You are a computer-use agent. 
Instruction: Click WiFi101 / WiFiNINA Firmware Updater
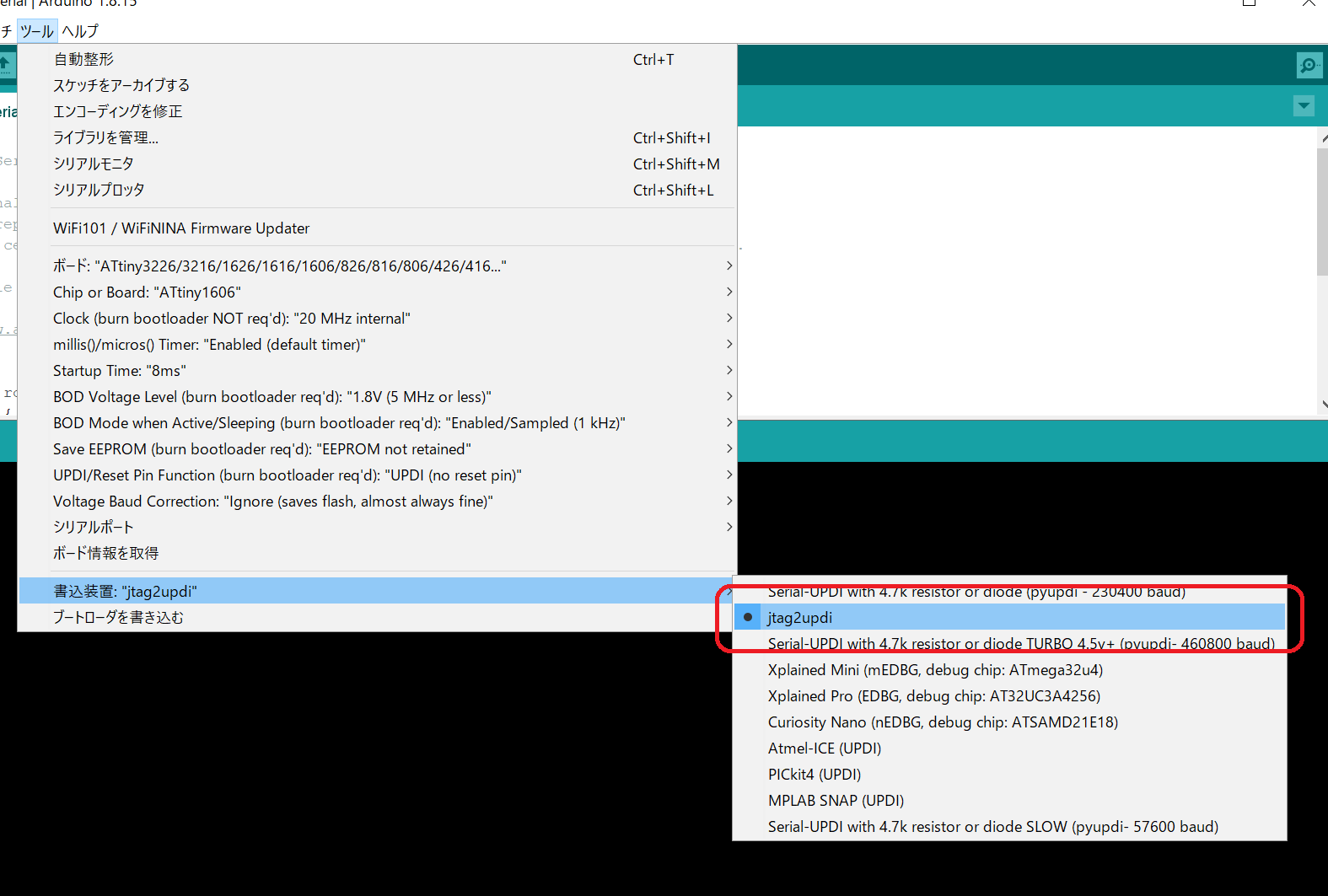[181, 228]
